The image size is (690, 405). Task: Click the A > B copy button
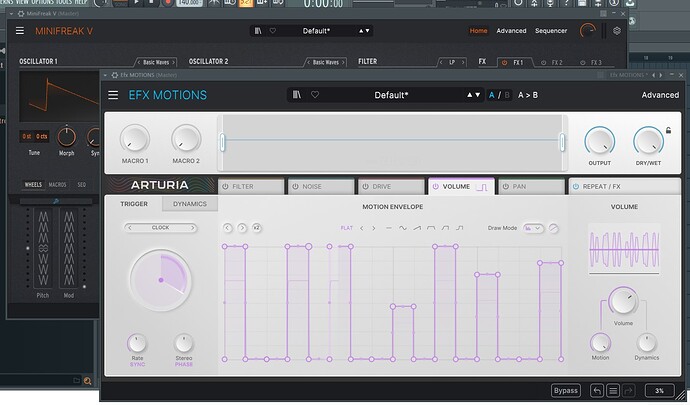tap(528, 95)
